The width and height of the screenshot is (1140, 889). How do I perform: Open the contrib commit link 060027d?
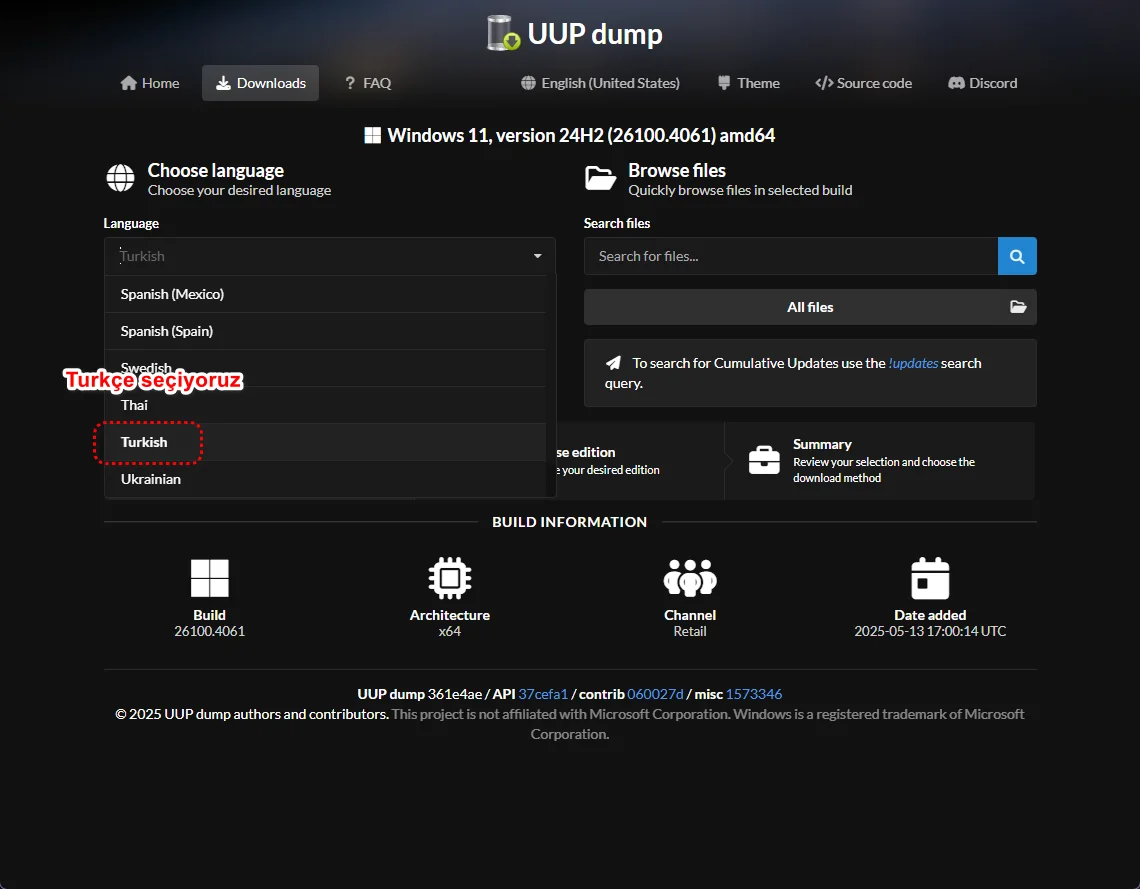tap(655, 694)
